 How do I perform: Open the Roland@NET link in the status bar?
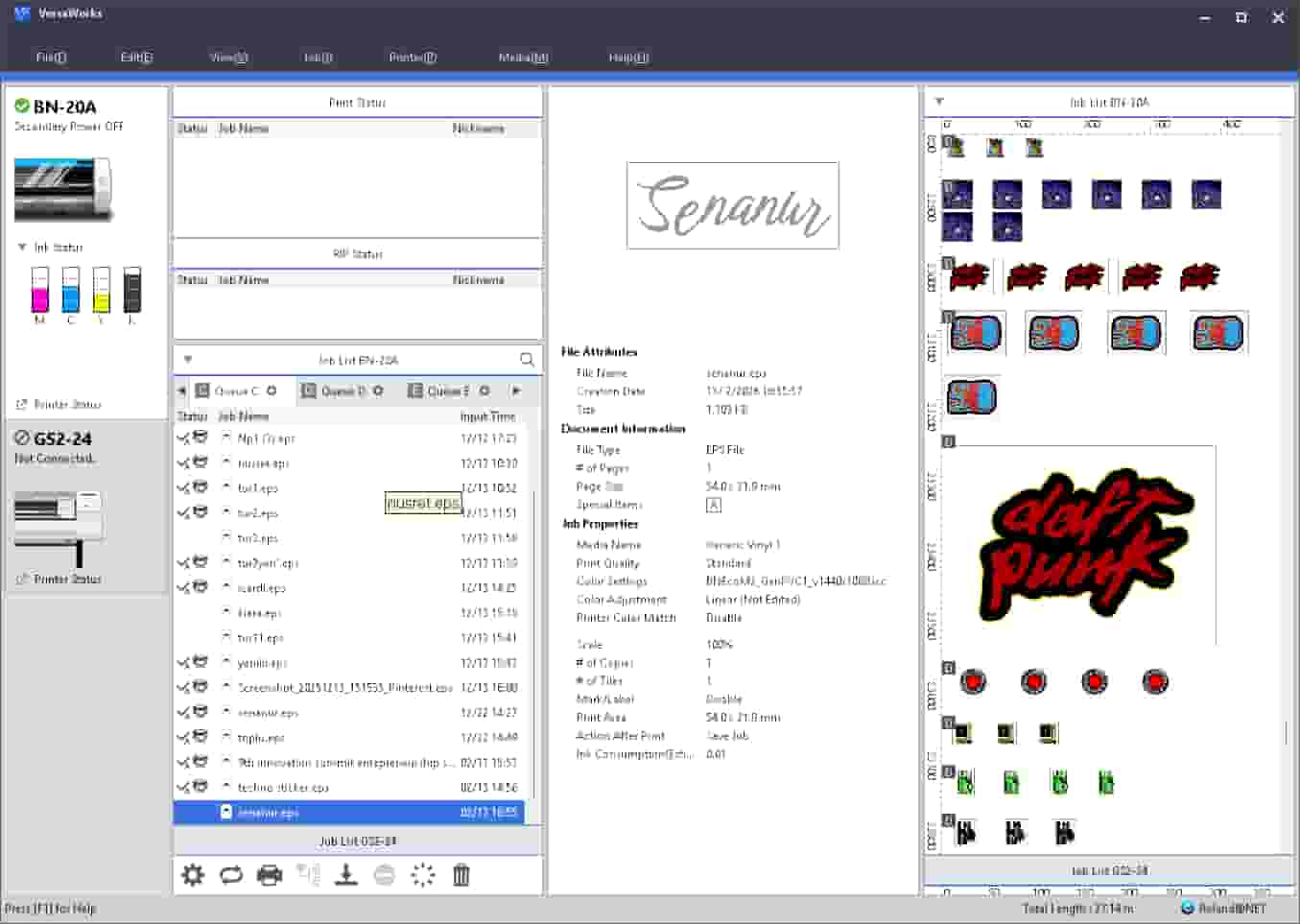[1223, 908]
